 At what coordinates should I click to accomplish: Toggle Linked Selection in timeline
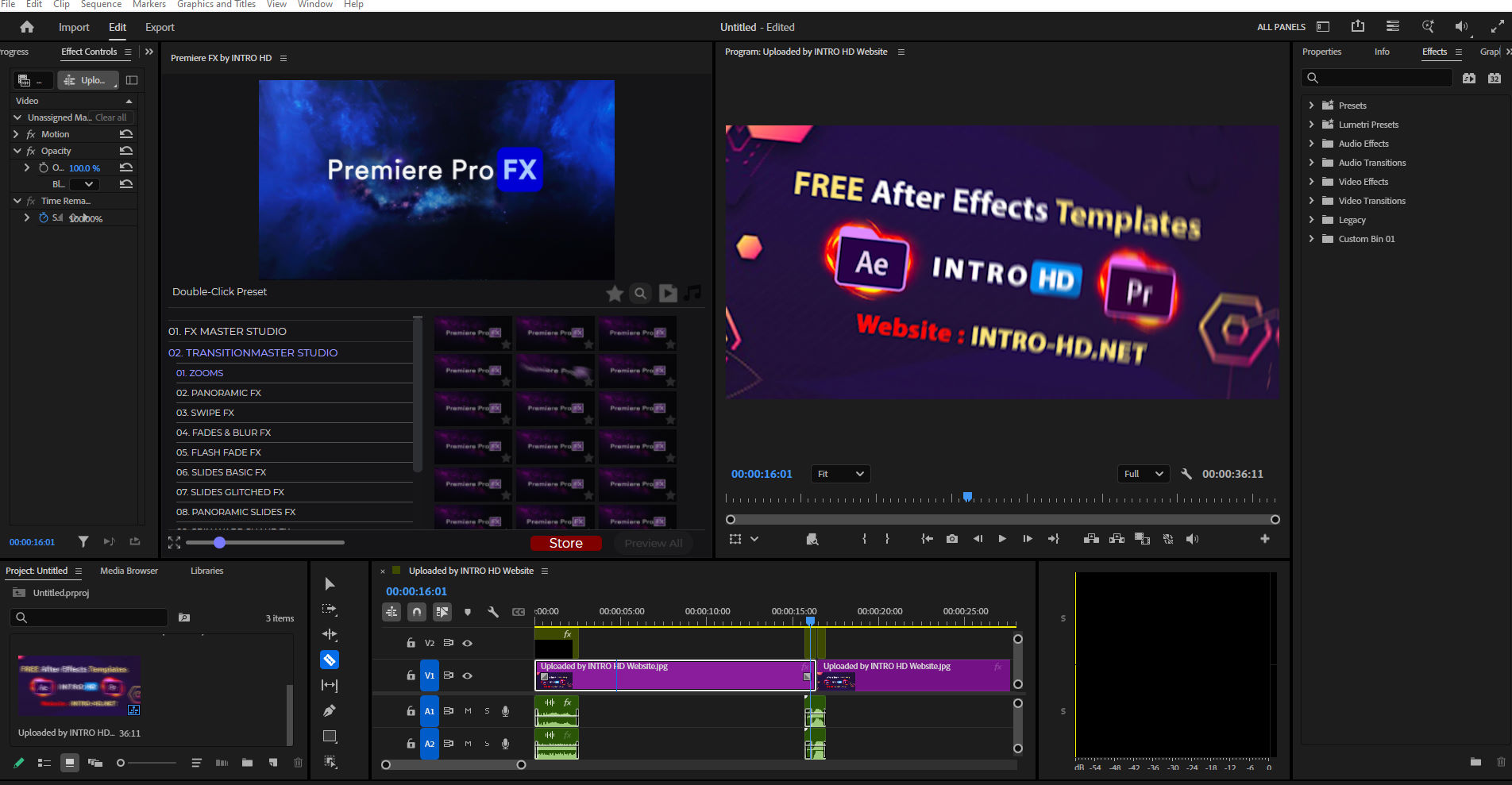click(x=442, y=612)
